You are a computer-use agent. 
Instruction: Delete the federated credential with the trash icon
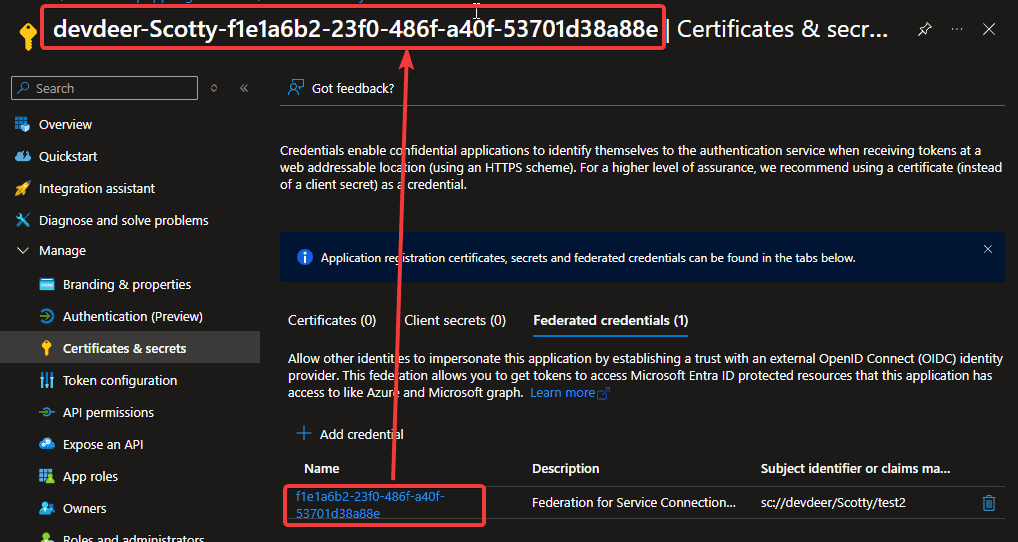(989, 503)
